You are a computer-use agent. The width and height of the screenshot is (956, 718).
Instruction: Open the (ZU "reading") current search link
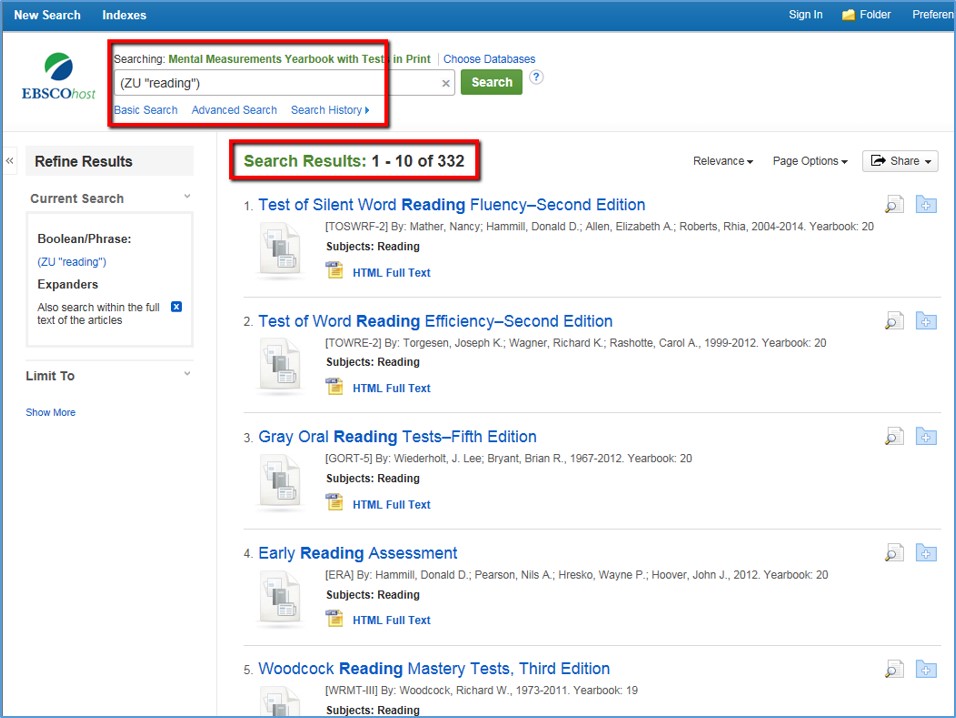(x=72, y=262)
